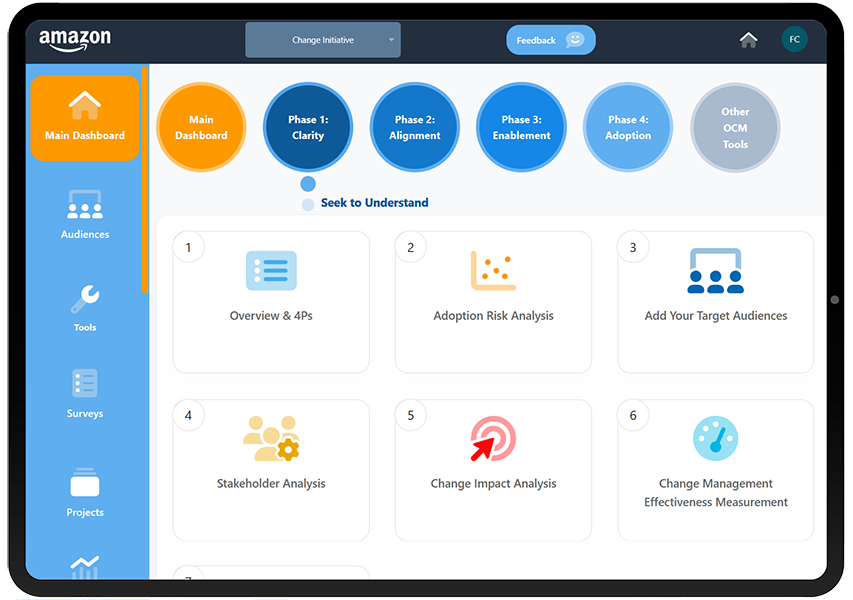Click the Adoption Risk Analysis scatter chart icon
This screenshot has width=853, height=600.
(x=493, y=270)
